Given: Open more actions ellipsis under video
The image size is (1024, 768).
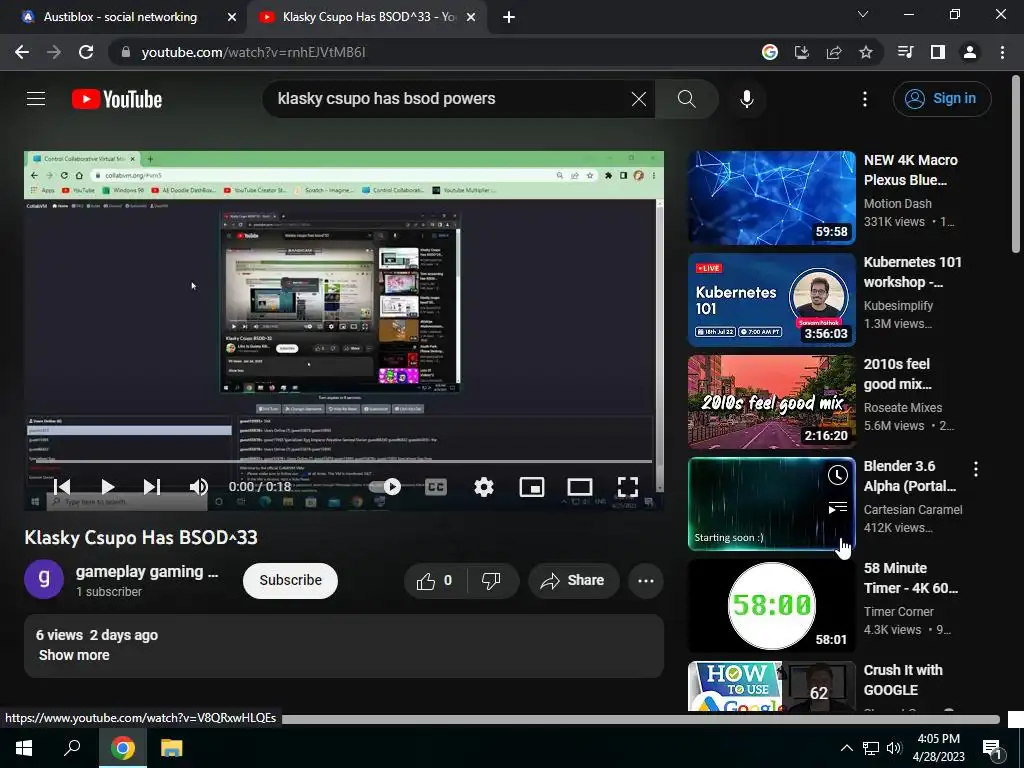Looking at the screenshot, I should tap(646, 581).
